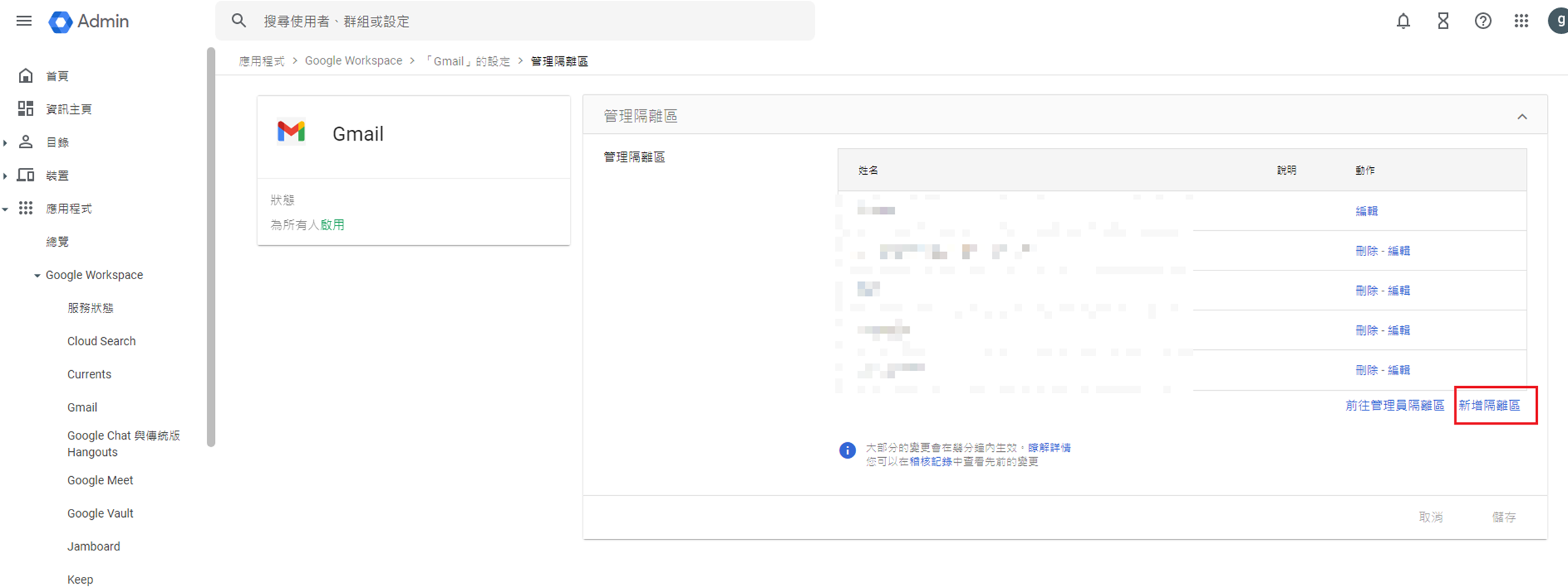Open the Google apps grid launcher
Image resolution: width=1568 pixels, height=587 pixels.
pyautogui.click(x=1522, y=22)
